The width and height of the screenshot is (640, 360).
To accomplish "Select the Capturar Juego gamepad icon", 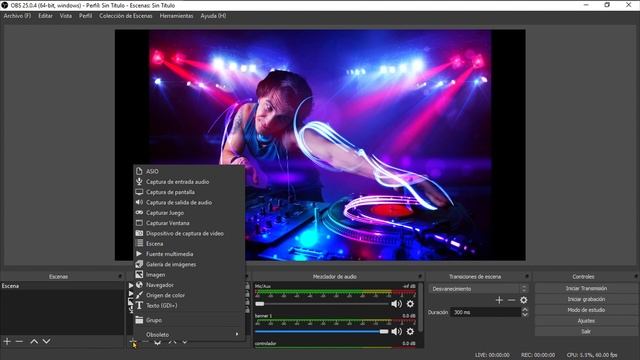I will (x=139, y=213).
